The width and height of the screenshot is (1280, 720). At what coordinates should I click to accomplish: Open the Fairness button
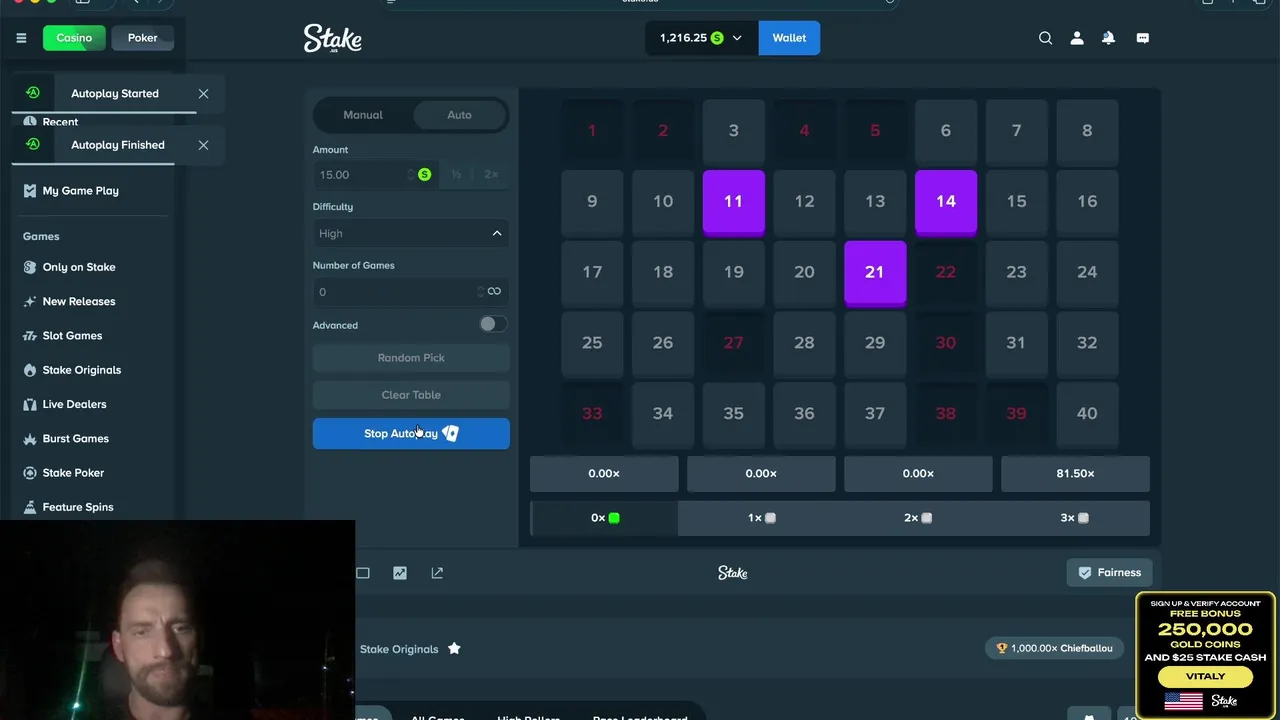(1110, 573)
